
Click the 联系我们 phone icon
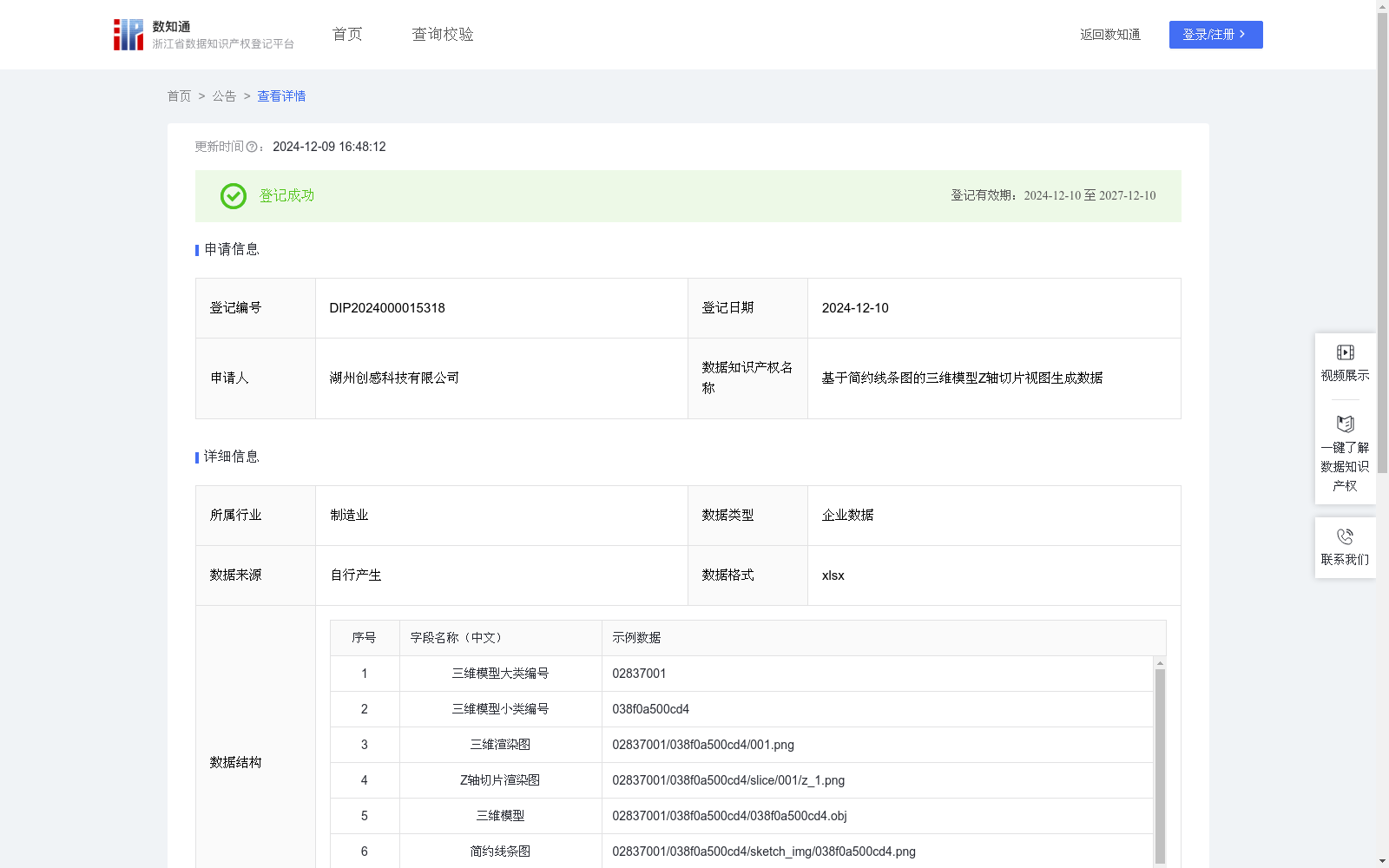click(x=1345, y=536)
